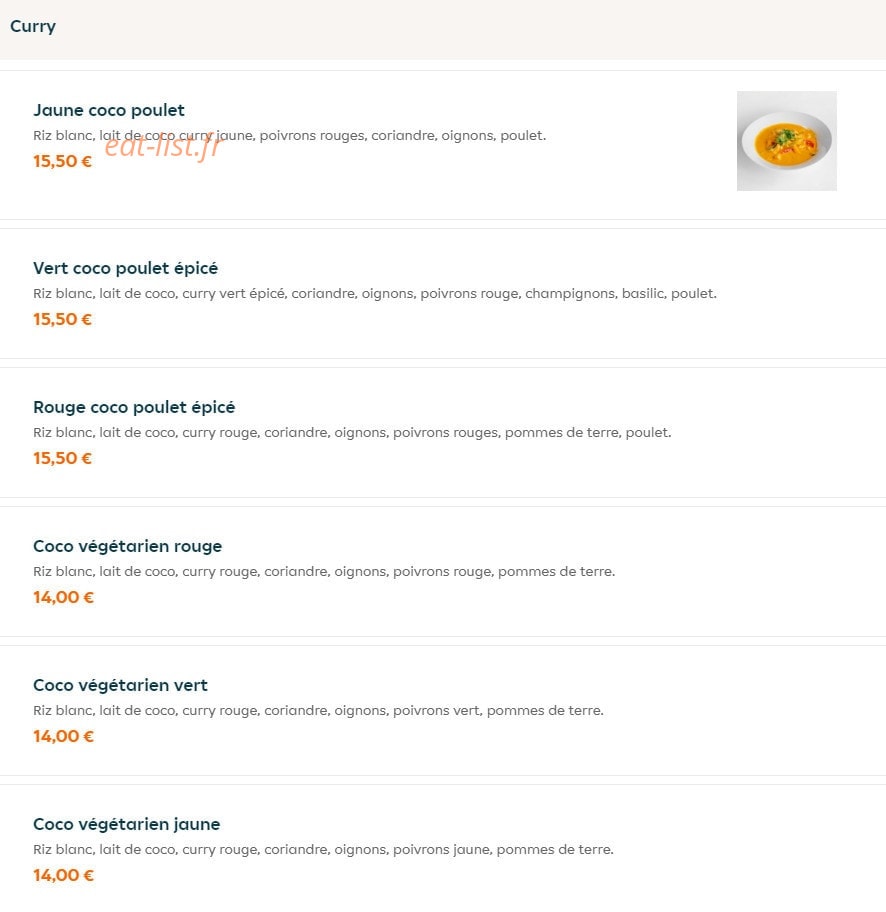Click the 14,00 € price of Coco végétarien vert
Screen dimensions: 886x912
pos(63,736)
